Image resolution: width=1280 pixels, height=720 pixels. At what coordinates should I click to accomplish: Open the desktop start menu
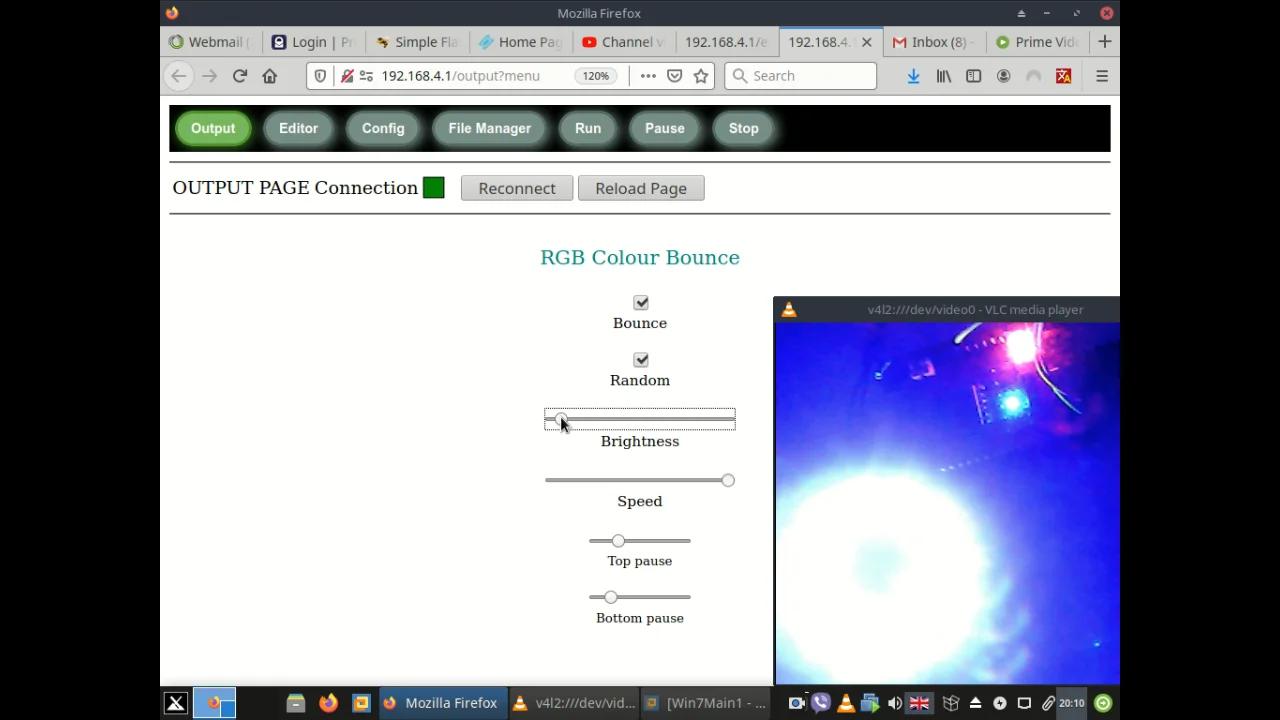(x=175, y=703)
